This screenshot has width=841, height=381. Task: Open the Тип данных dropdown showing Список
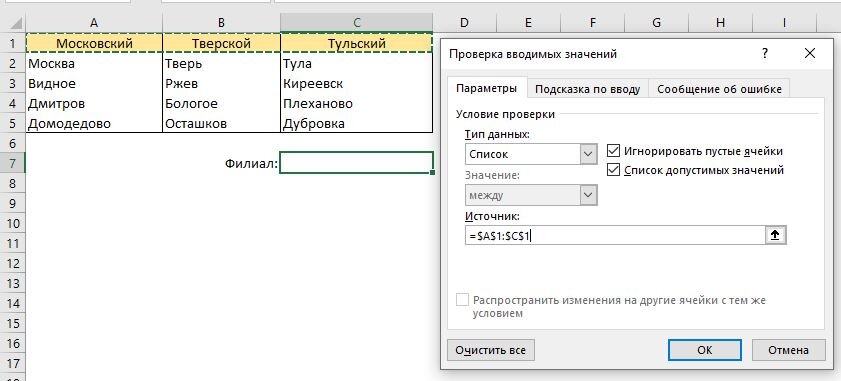coord(589,155)
